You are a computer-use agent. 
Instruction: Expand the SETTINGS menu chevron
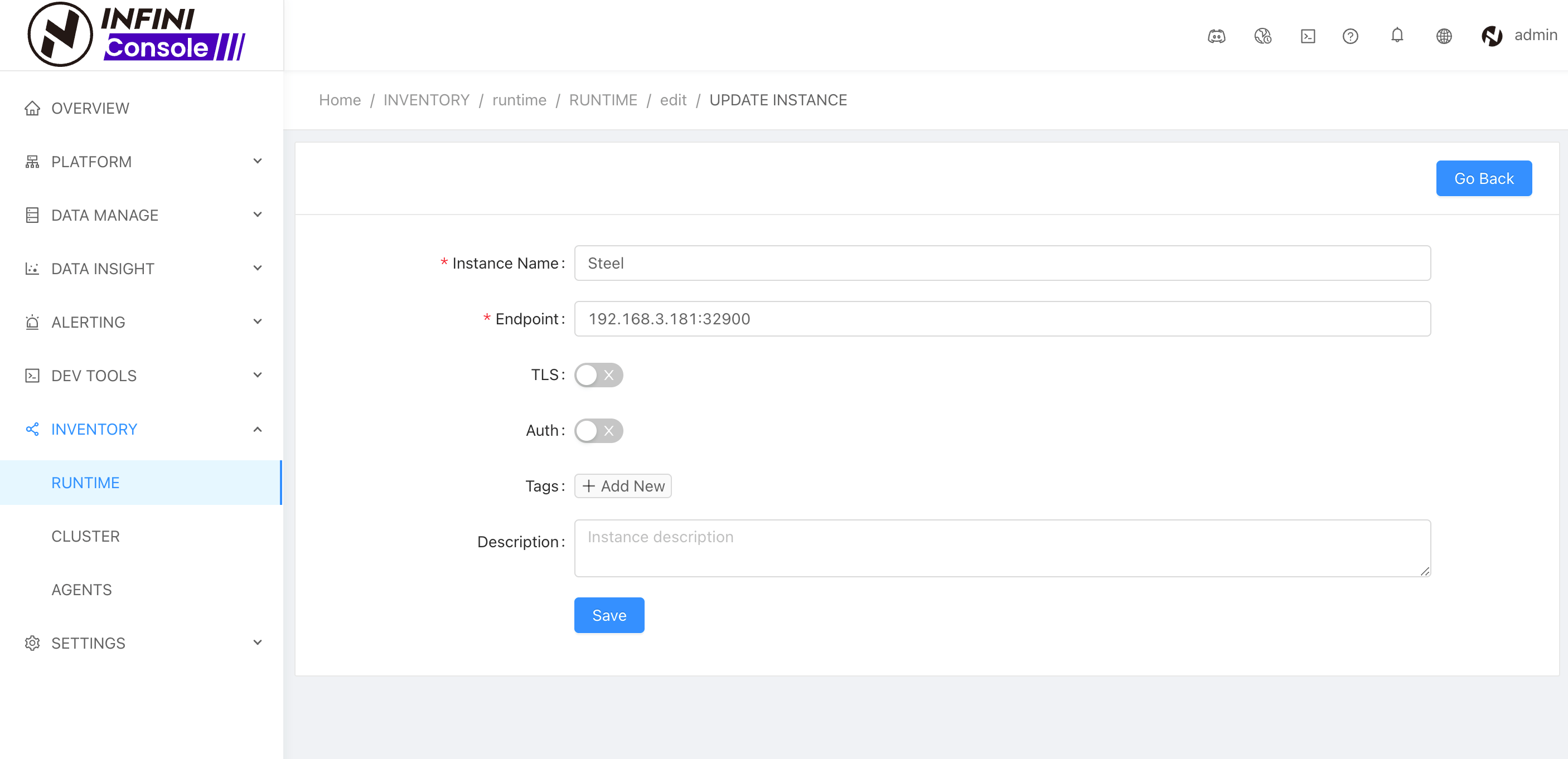click(258, 642)
